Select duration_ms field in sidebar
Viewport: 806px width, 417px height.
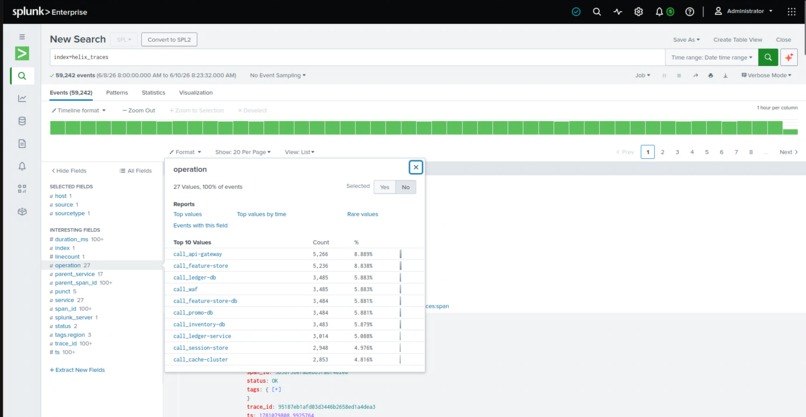point(71,240)
